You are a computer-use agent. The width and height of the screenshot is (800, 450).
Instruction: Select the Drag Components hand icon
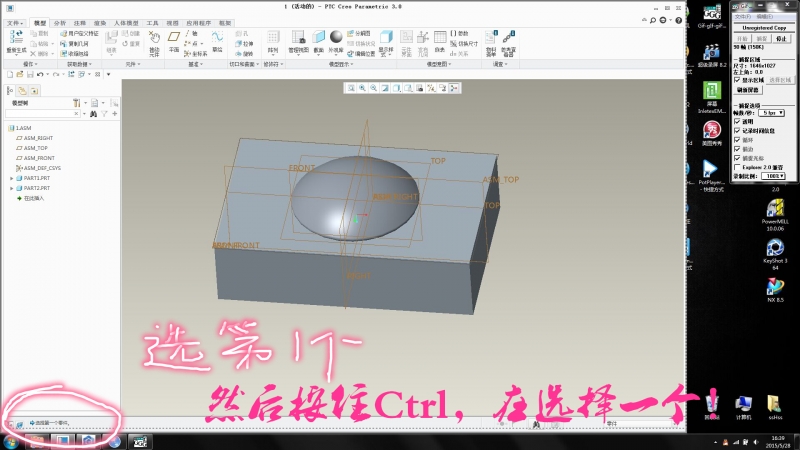click(154, 37)
